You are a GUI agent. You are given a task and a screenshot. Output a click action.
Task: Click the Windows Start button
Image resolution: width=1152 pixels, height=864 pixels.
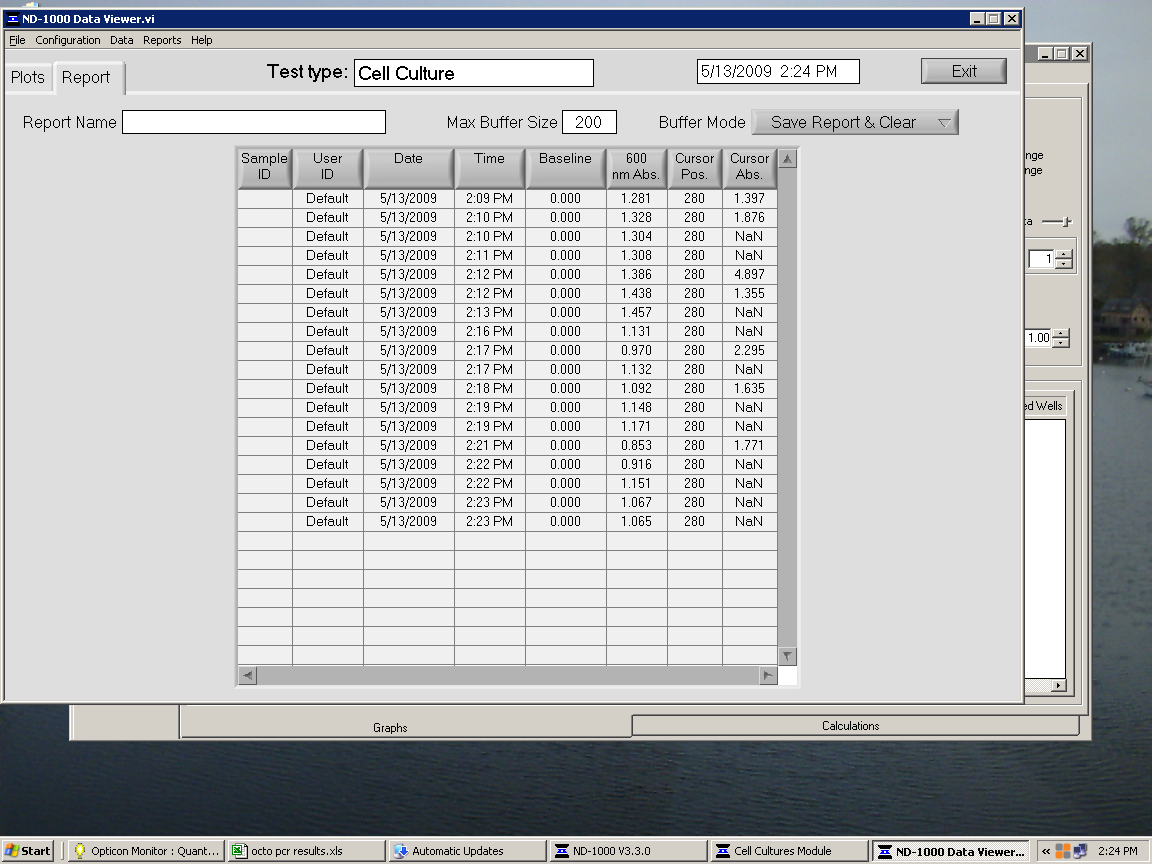point(28,851)
